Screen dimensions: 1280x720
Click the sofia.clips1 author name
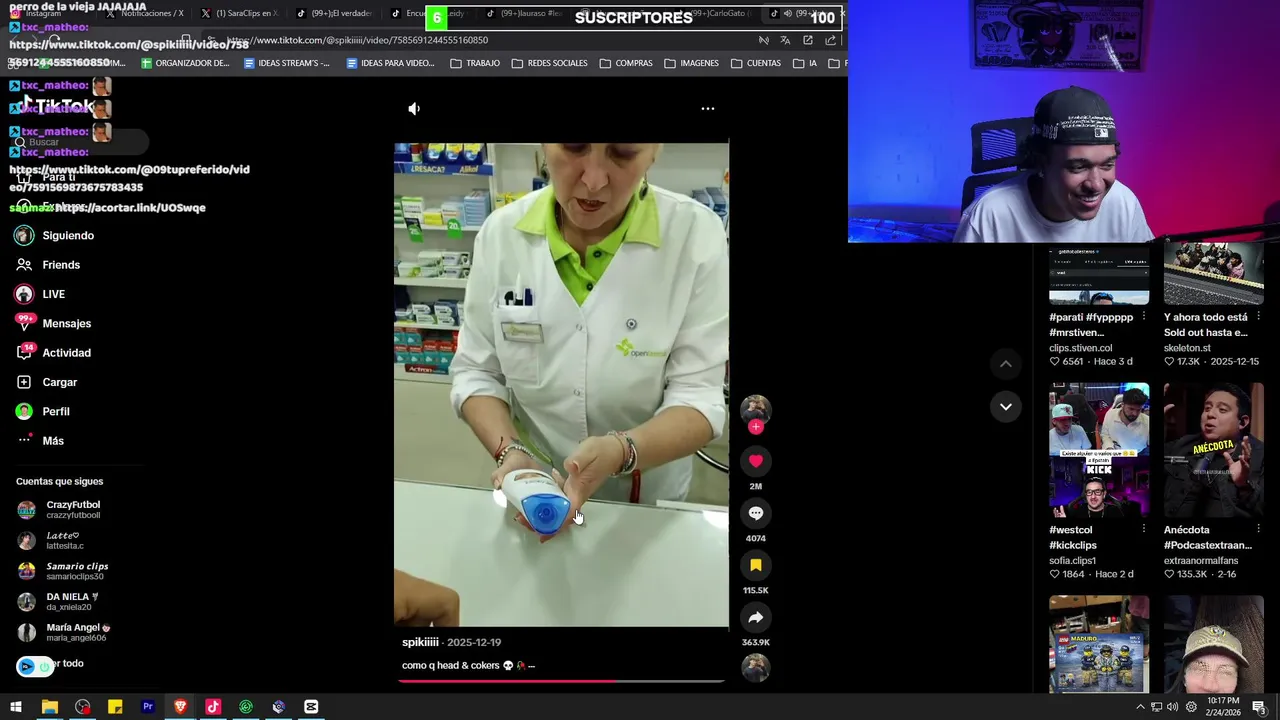[1072, 561]
